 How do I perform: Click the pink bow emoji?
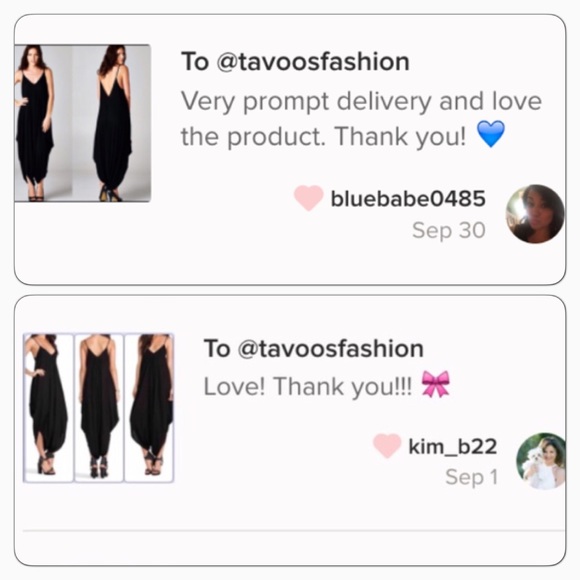[x=436, y=384]
